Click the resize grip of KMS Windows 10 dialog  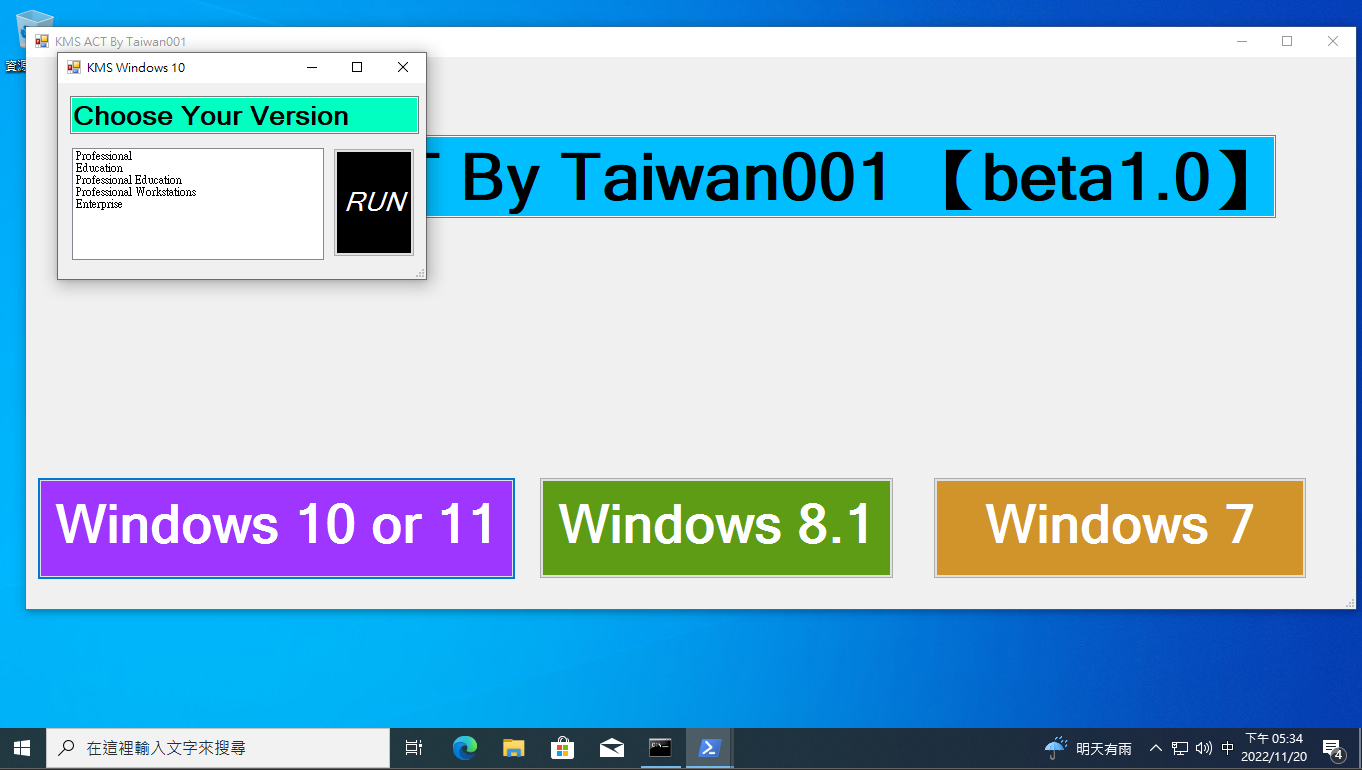coord(420,273)
